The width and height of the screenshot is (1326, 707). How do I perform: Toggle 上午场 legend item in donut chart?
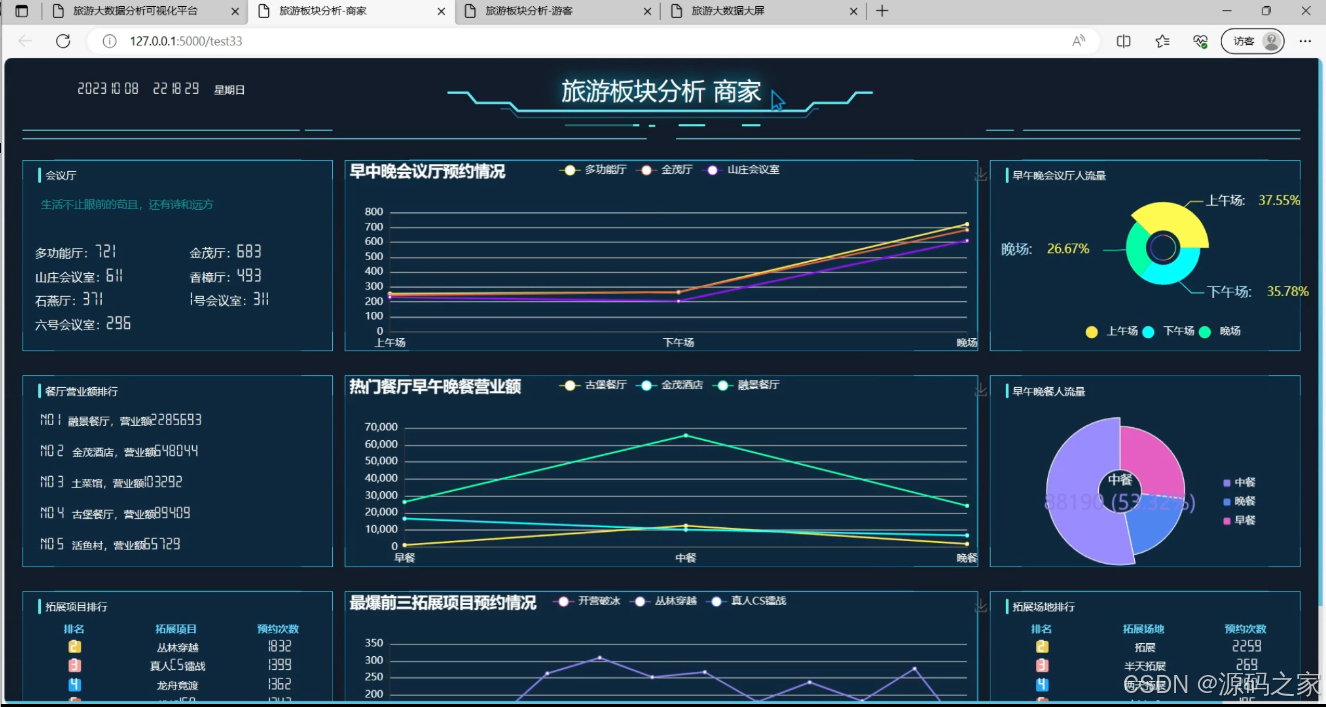pyautogui.click(x=1111, y=331)
